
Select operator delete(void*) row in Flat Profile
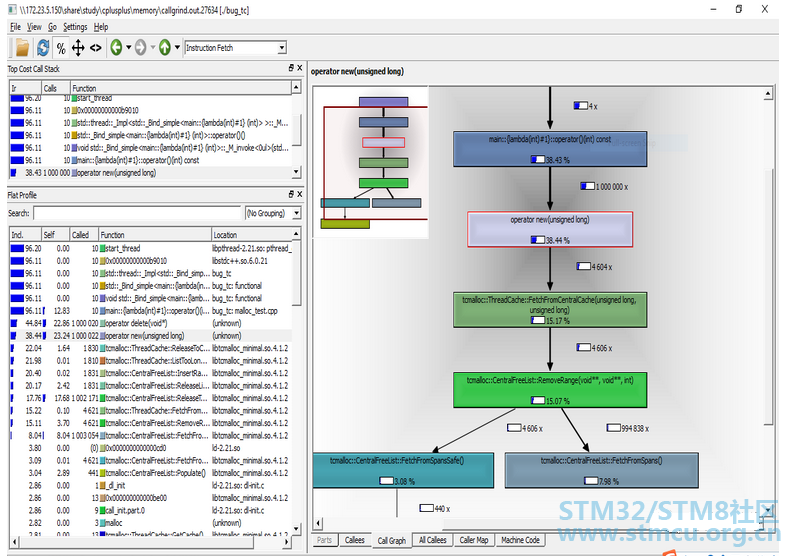pos(150,323)
